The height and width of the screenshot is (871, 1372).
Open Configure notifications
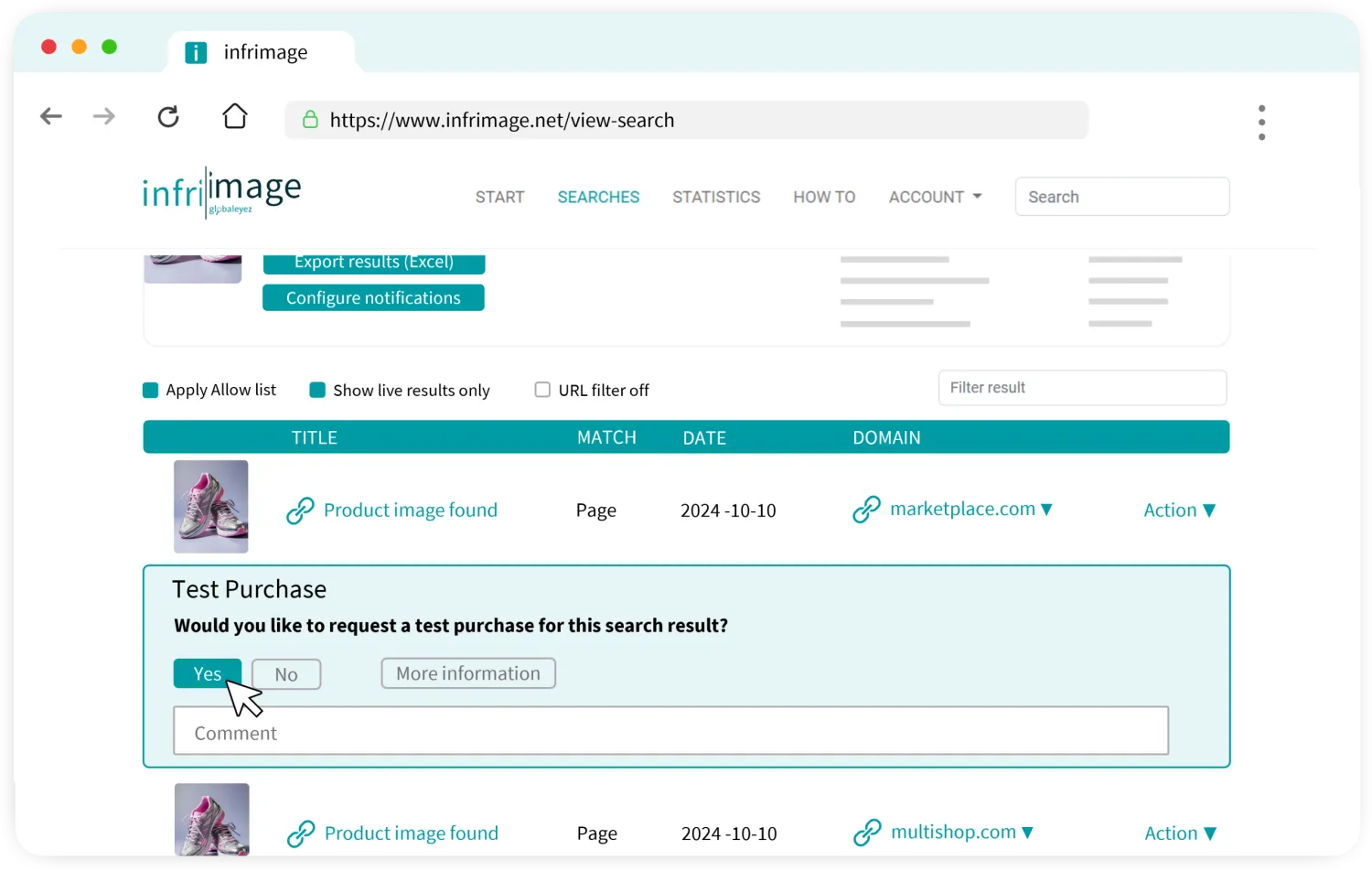pos(373,297)
